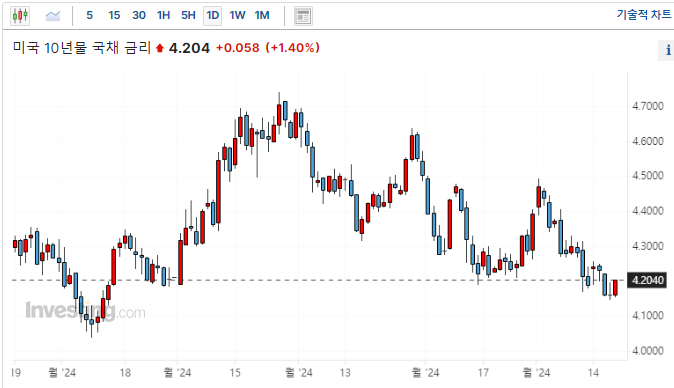Viewport: 674px width, 388px height.
Task: Click the 15 date label on time axis
Action: coord(235,372)
